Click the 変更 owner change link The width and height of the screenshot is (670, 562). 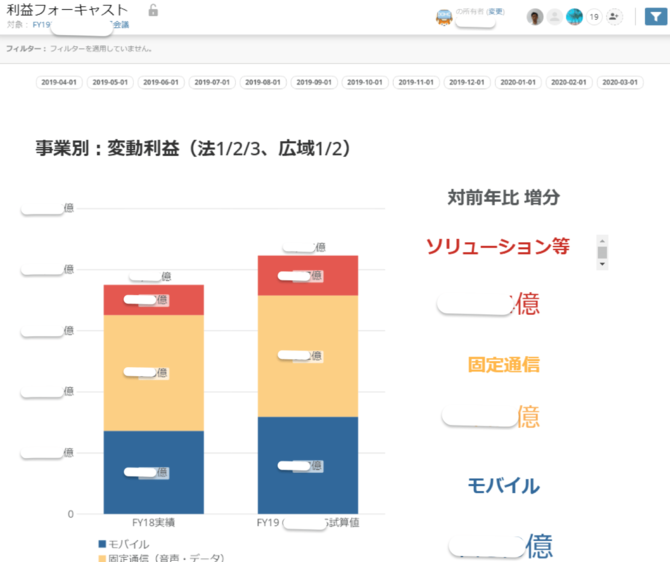pos(496,12)
